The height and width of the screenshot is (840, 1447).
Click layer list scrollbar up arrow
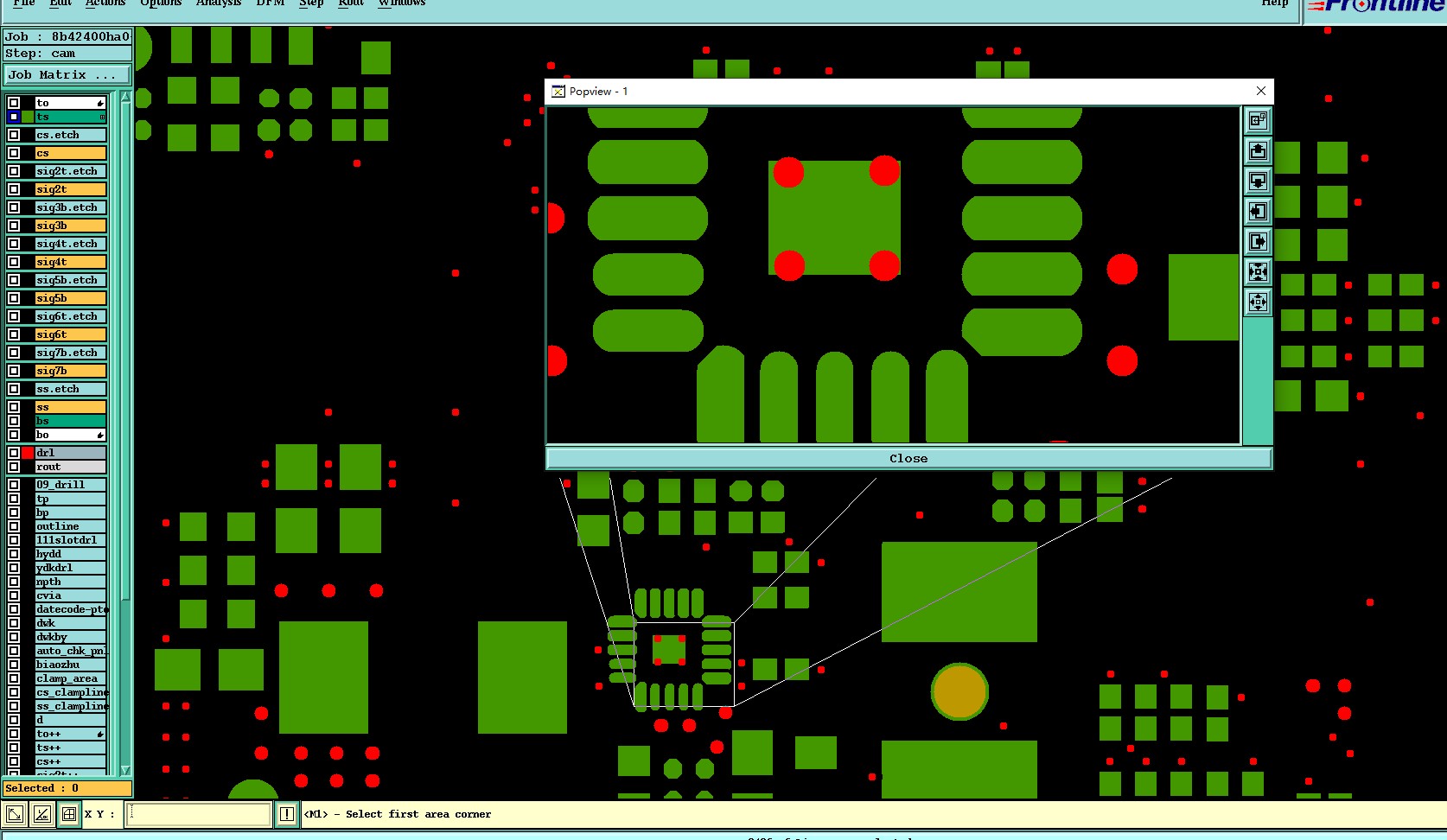125,96
